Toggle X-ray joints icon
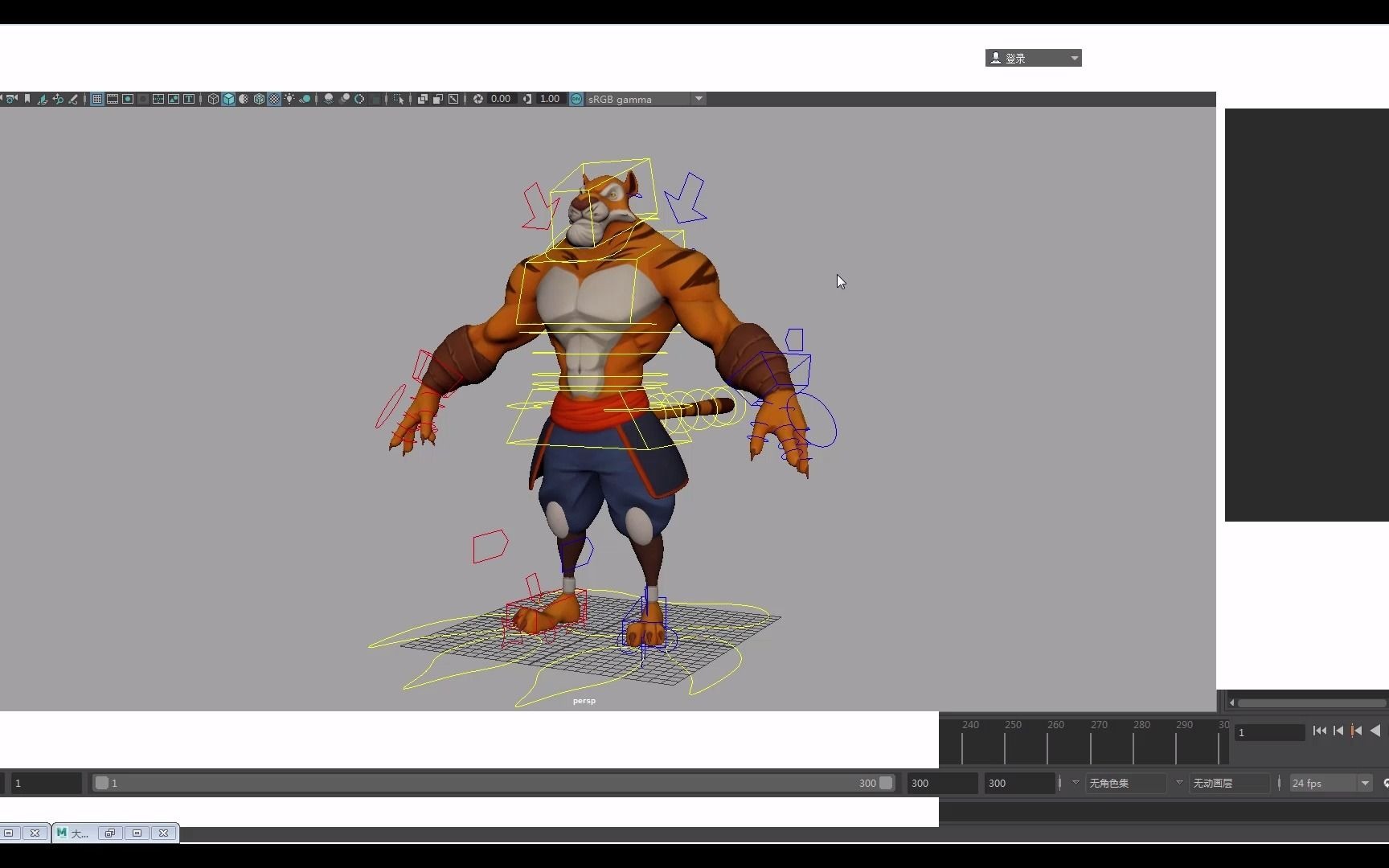1389x868 pixels. (453, 99)
